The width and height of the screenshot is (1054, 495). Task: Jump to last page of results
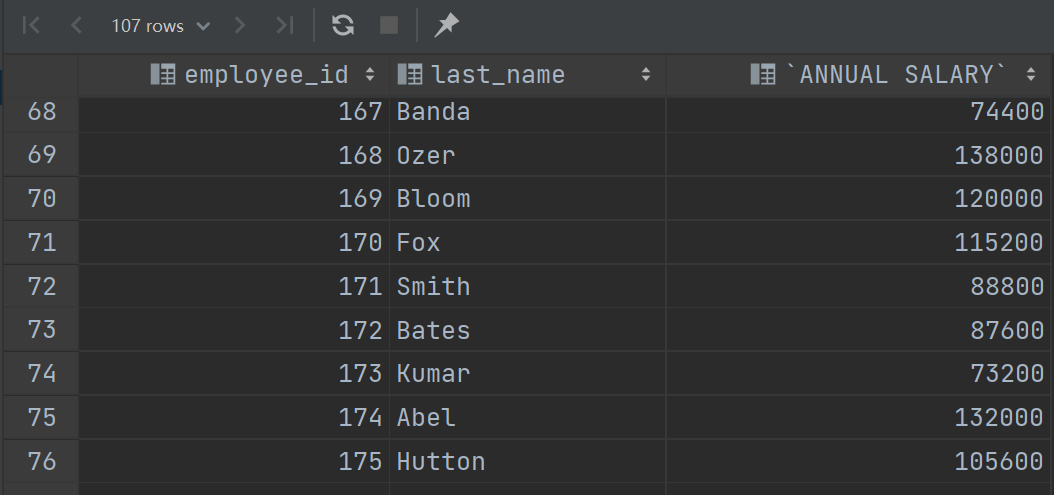[x=284, y=26]
